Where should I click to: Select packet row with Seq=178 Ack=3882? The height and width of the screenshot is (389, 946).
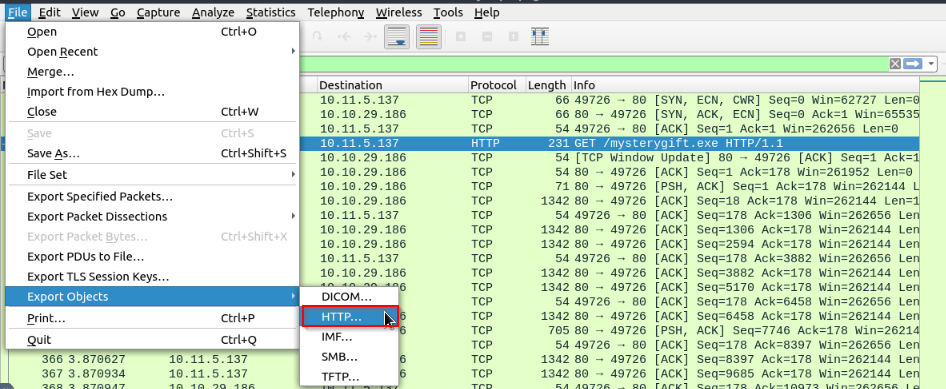click(609, 259)
